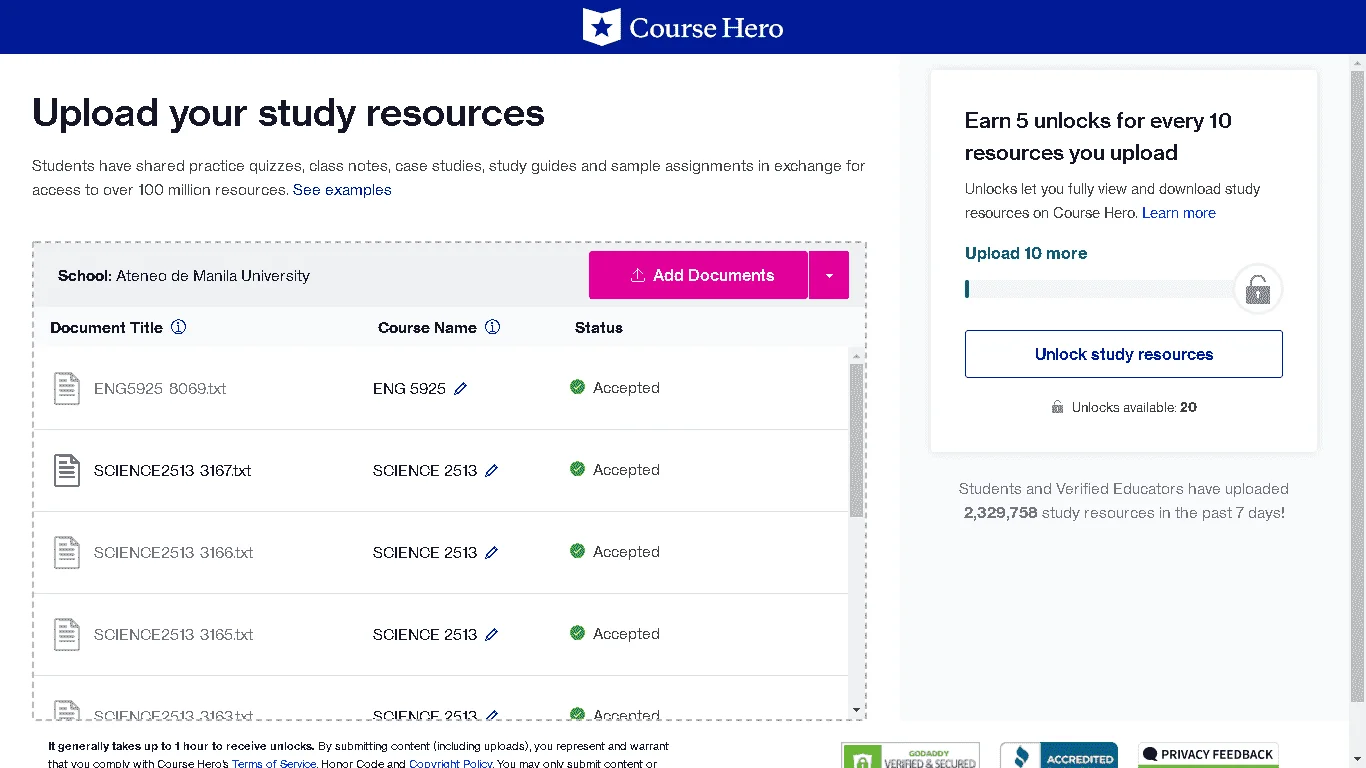Click the Add Documents button
1366x768 pixels.
click(698, 275)
